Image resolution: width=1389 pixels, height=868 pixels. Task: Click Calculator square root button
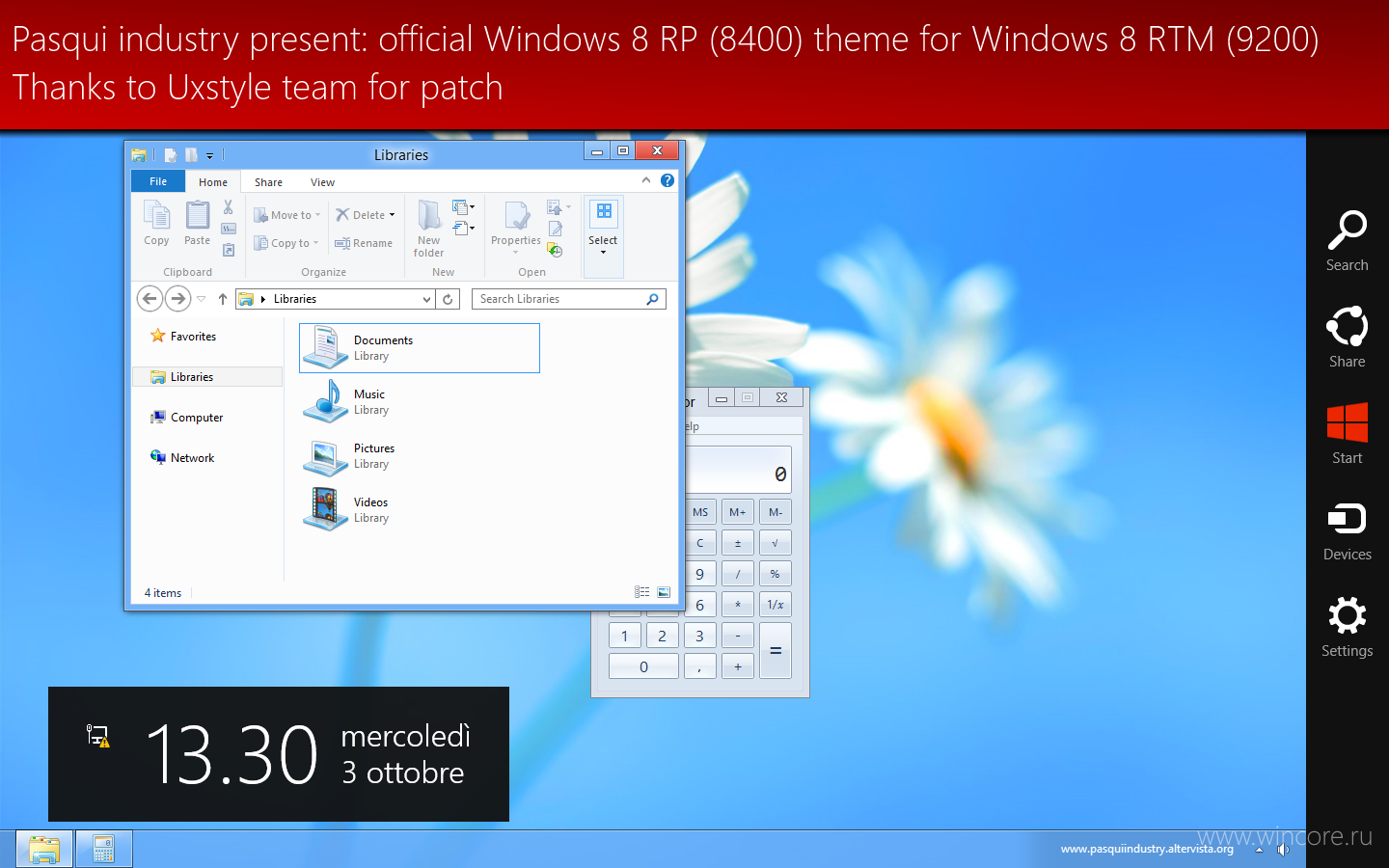point(776,543)
